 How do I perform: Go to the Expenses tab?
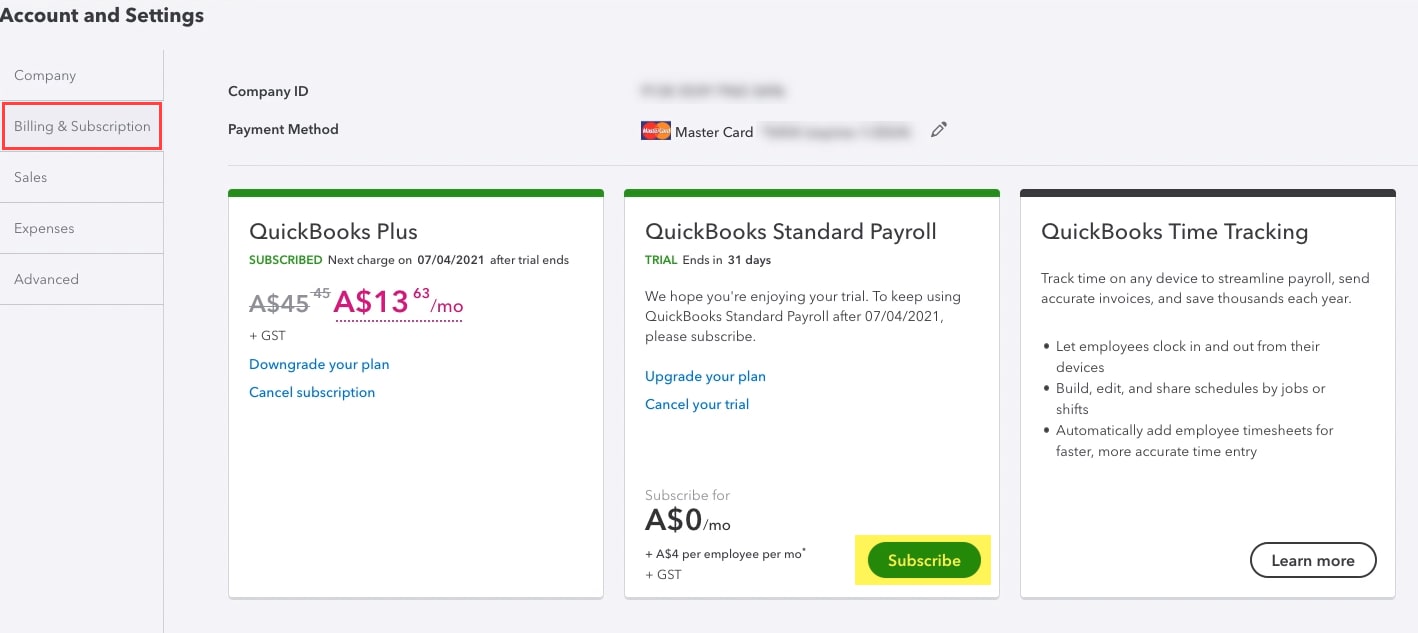coord(81,228)
